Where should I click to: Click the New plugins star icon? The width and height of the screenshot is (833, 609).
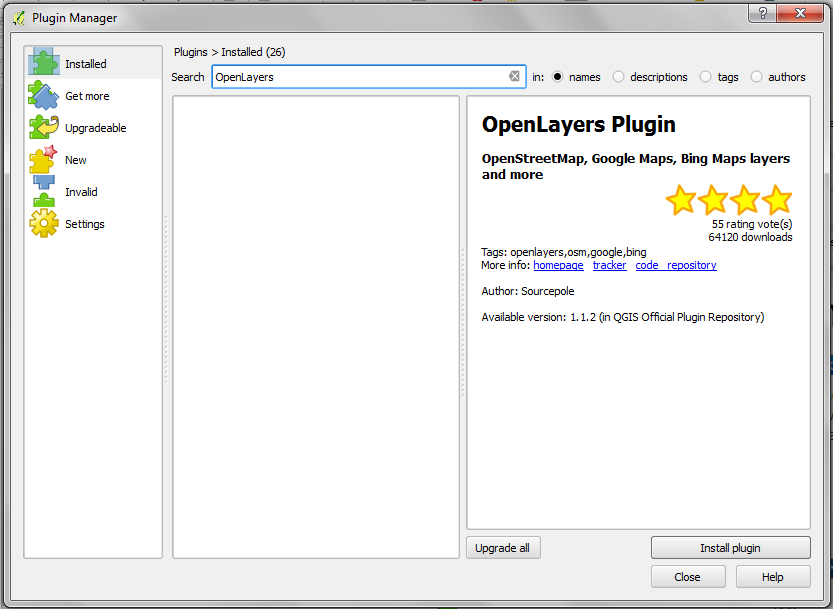point(44,159)
